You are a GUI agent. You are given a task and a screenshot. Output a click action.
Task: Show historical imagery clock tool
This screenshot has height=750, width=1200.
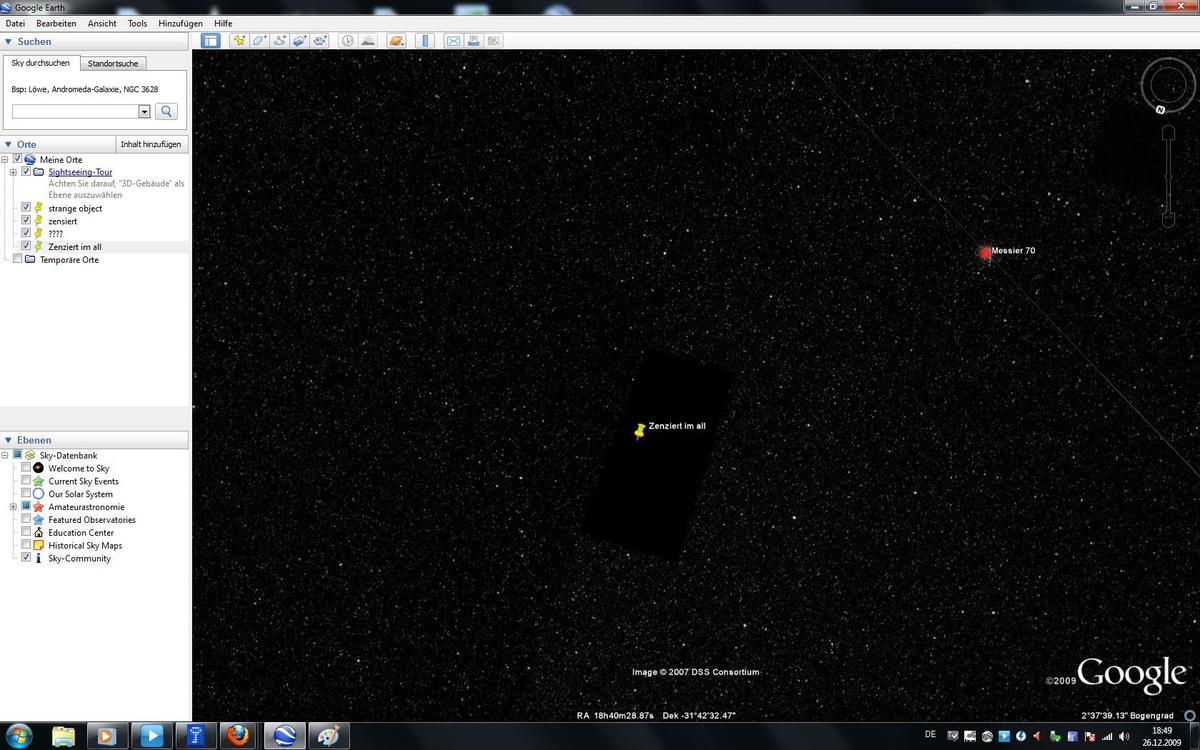pyautogui.click(x=347, y=41)
